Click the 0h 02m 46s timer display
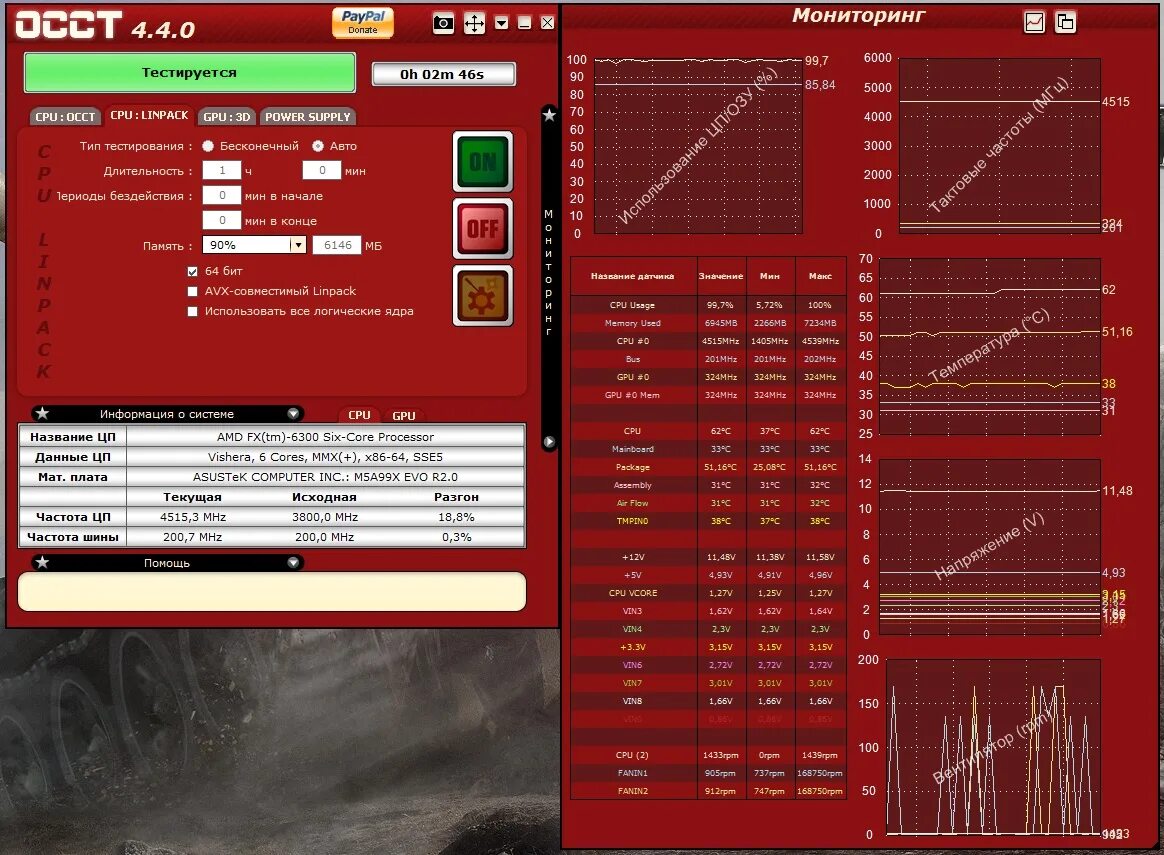 coord(443,74)
